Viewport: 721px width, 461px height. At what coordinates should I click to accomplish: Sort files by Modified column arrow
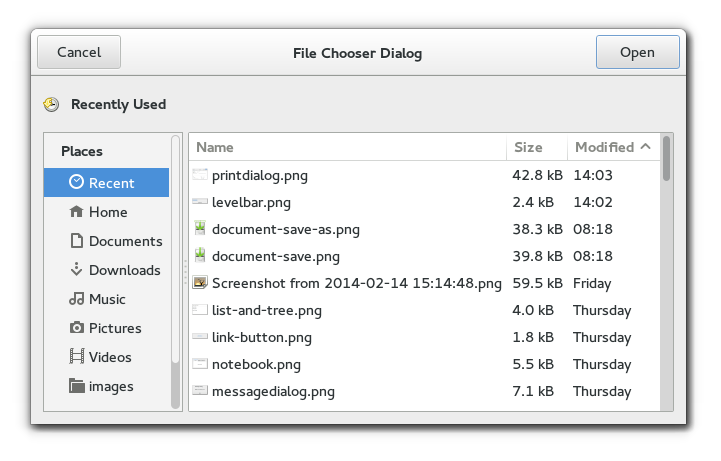(x=645, y=147)
